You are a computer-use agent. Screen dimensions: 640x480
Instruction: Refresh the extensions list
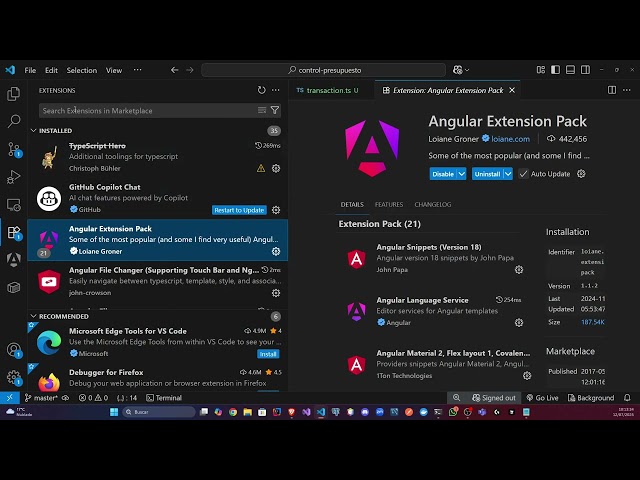click(x=262, y=90)
